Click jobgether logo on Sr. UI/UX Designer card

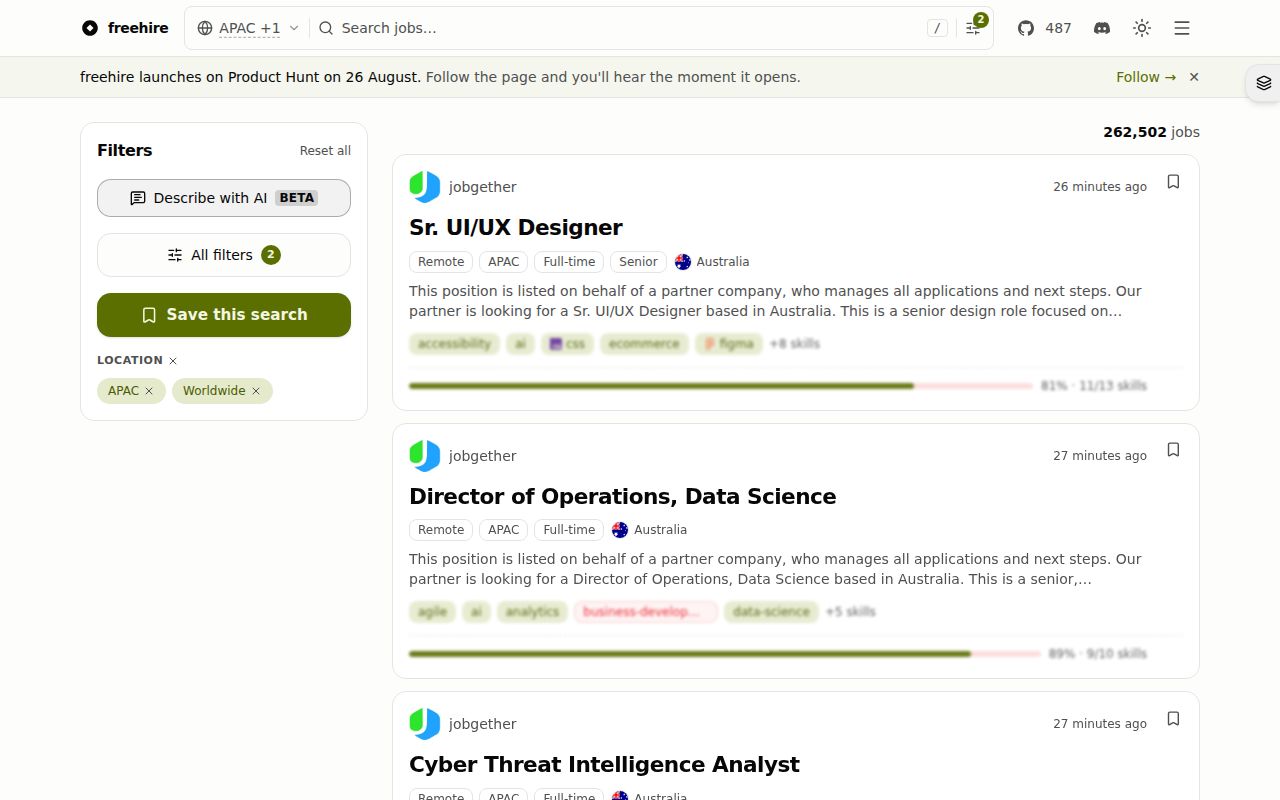[x=425, y=187]
